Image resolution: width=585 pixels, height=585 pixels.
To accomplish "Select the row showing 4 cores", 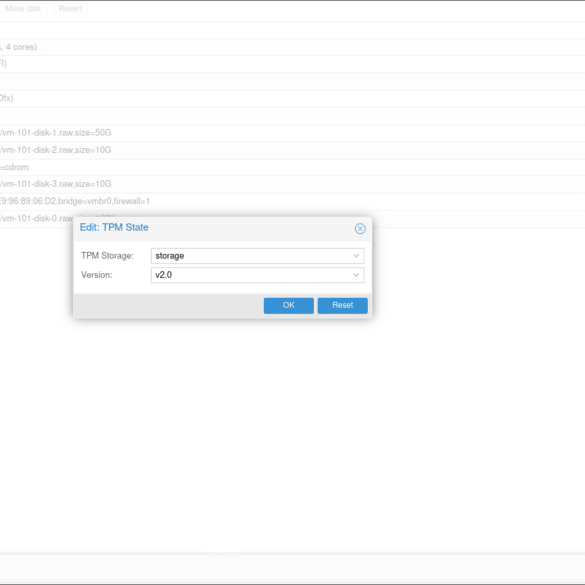I will 292,47.
